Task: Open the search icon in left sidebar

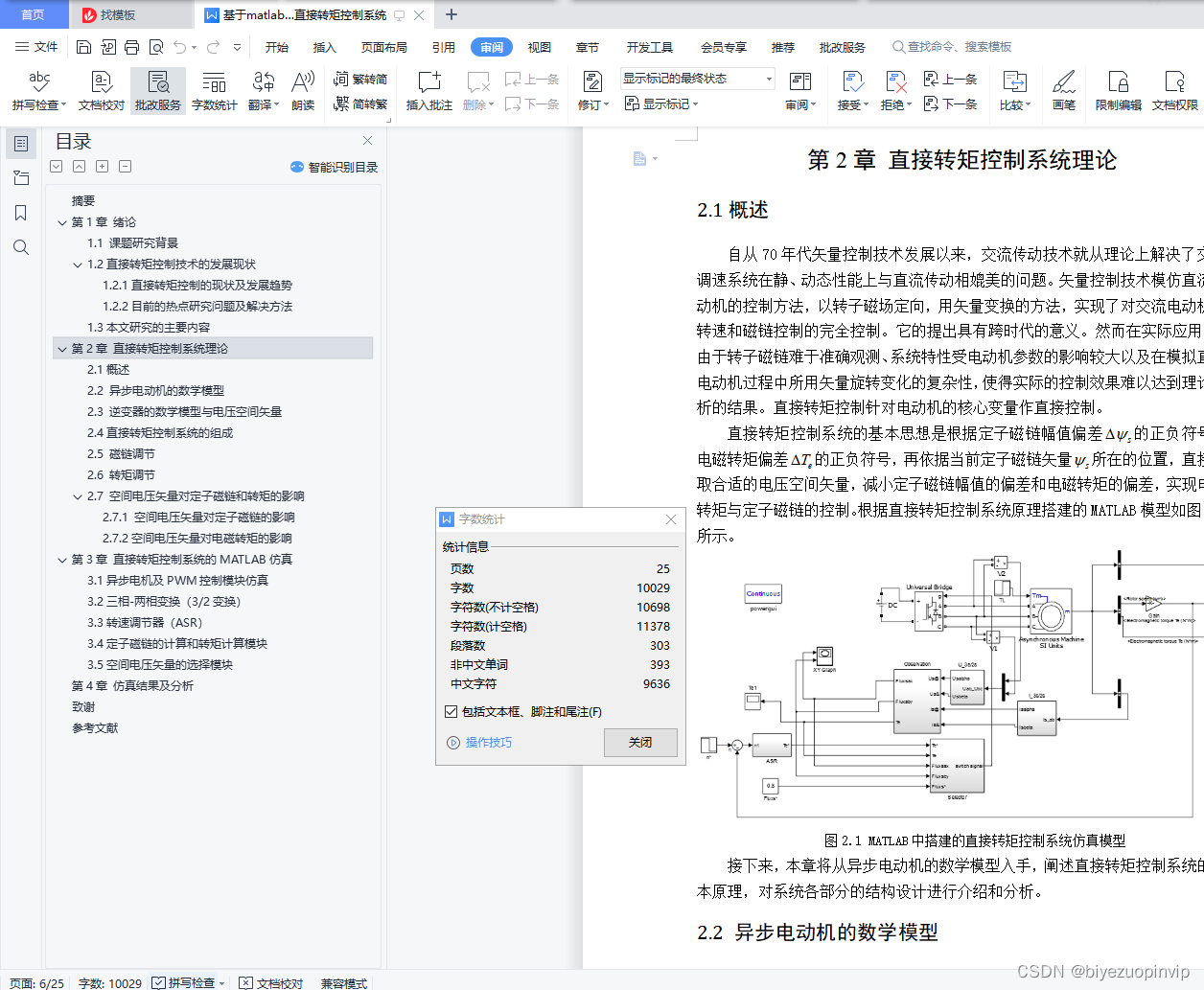Action: tap(21, 247)
